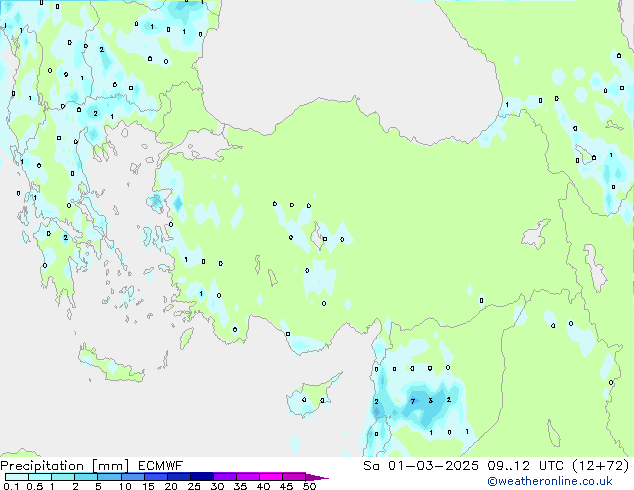Click the legend label "10"
The image size is (634, 490).
click(x=125, y=486)
